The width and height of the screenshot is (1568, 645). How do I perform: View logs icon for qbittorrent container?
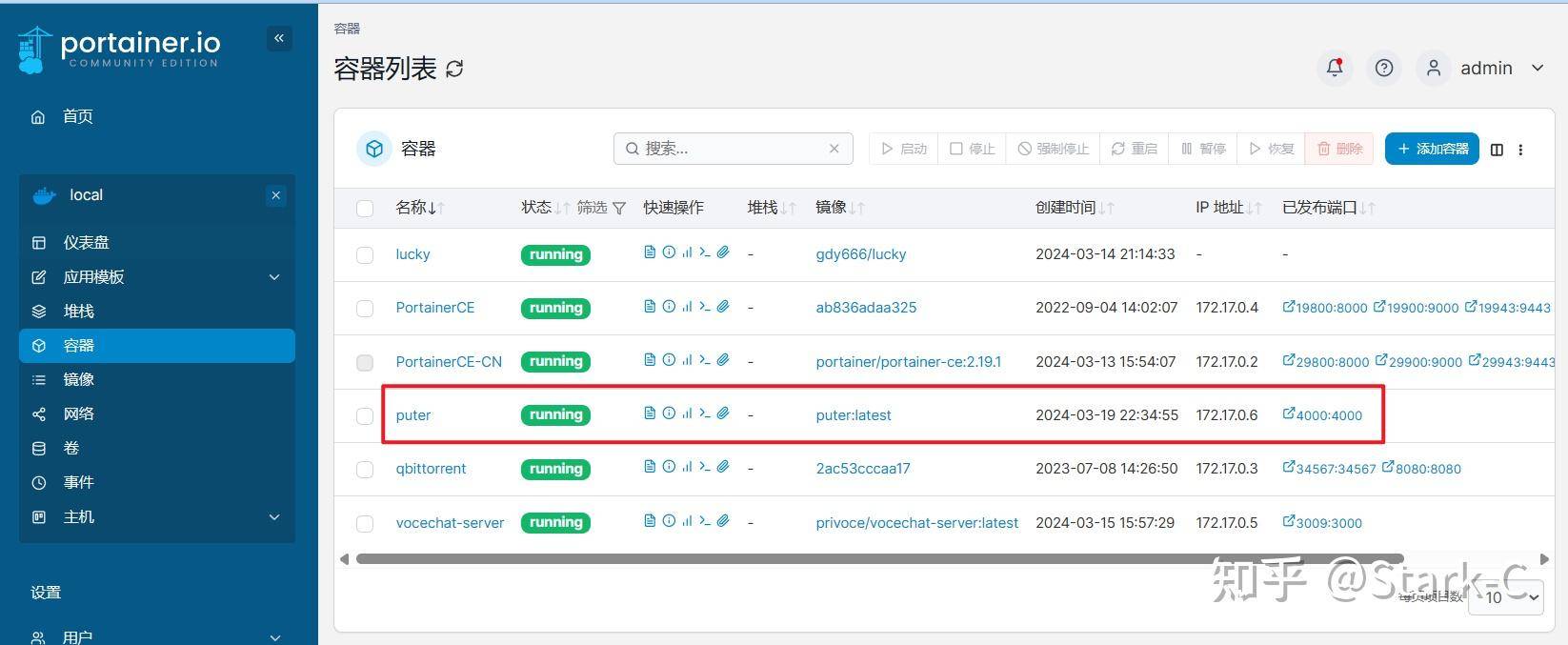coord(650,466)
